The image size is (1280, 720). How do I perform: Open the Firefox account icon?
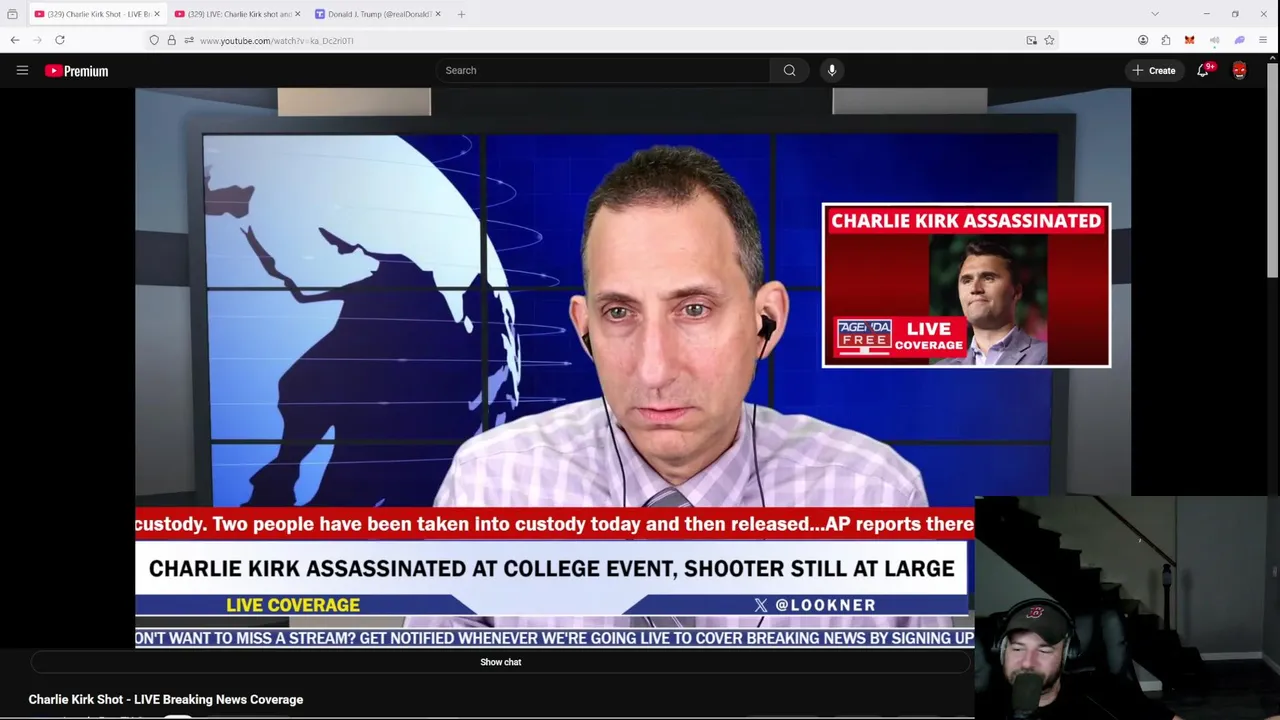(x=1143, y=40)
